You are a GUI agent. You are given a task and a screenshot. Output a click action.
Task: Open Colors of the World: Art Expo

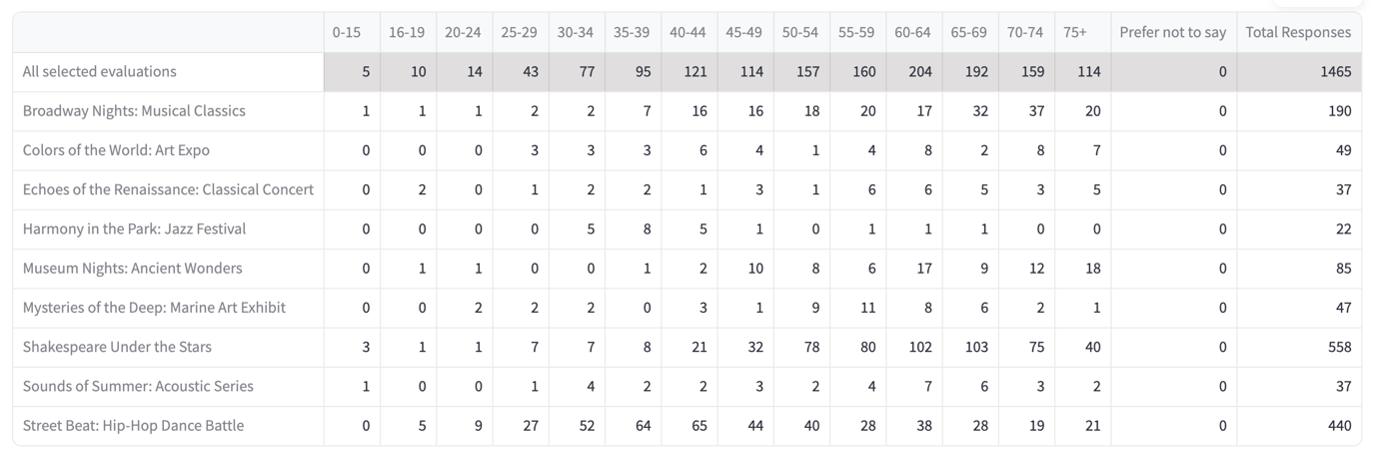point(116,150)
